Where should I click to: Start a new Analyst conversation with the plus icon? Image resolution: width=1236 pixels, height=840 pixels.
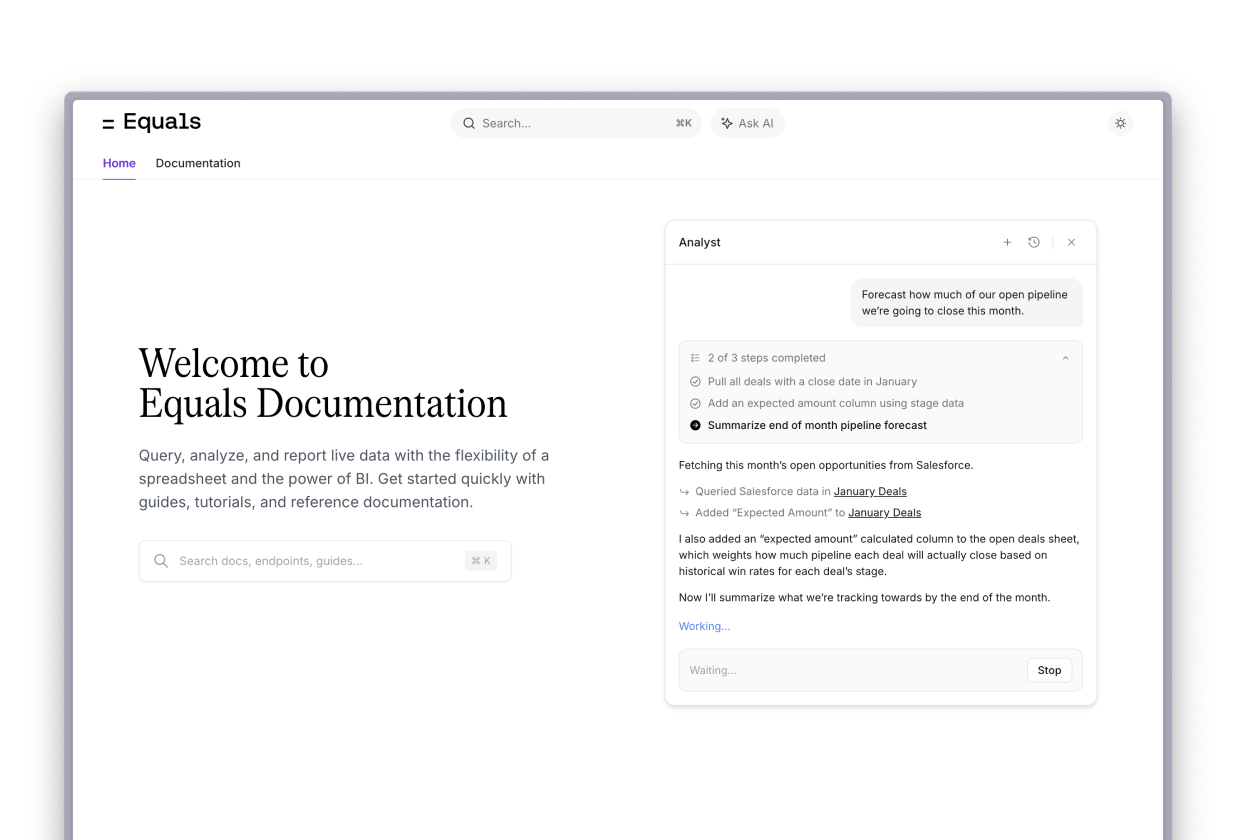1008,242
